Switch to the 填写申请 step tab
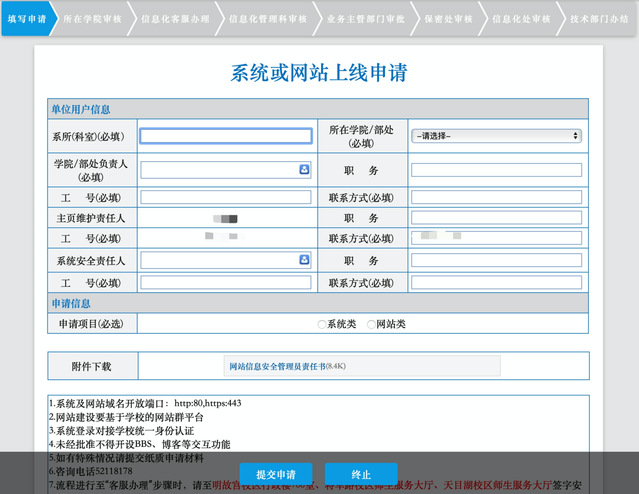The width and height of the screenshot is (639, 494). [26, 19]
